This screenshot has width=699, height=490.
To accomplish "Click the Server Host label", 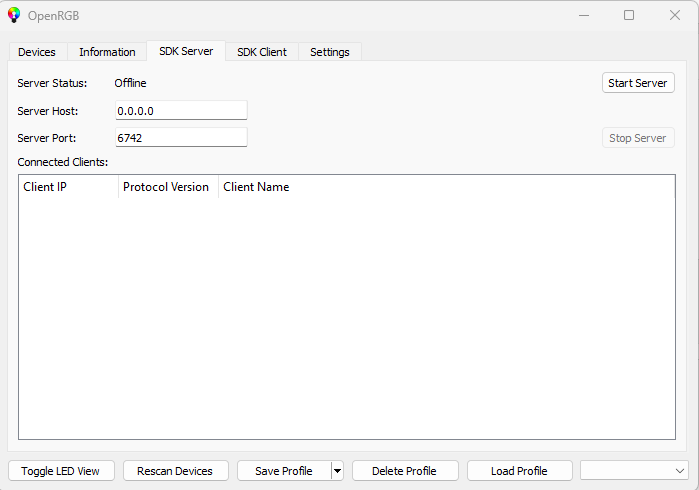I will [x=48, y=111].
